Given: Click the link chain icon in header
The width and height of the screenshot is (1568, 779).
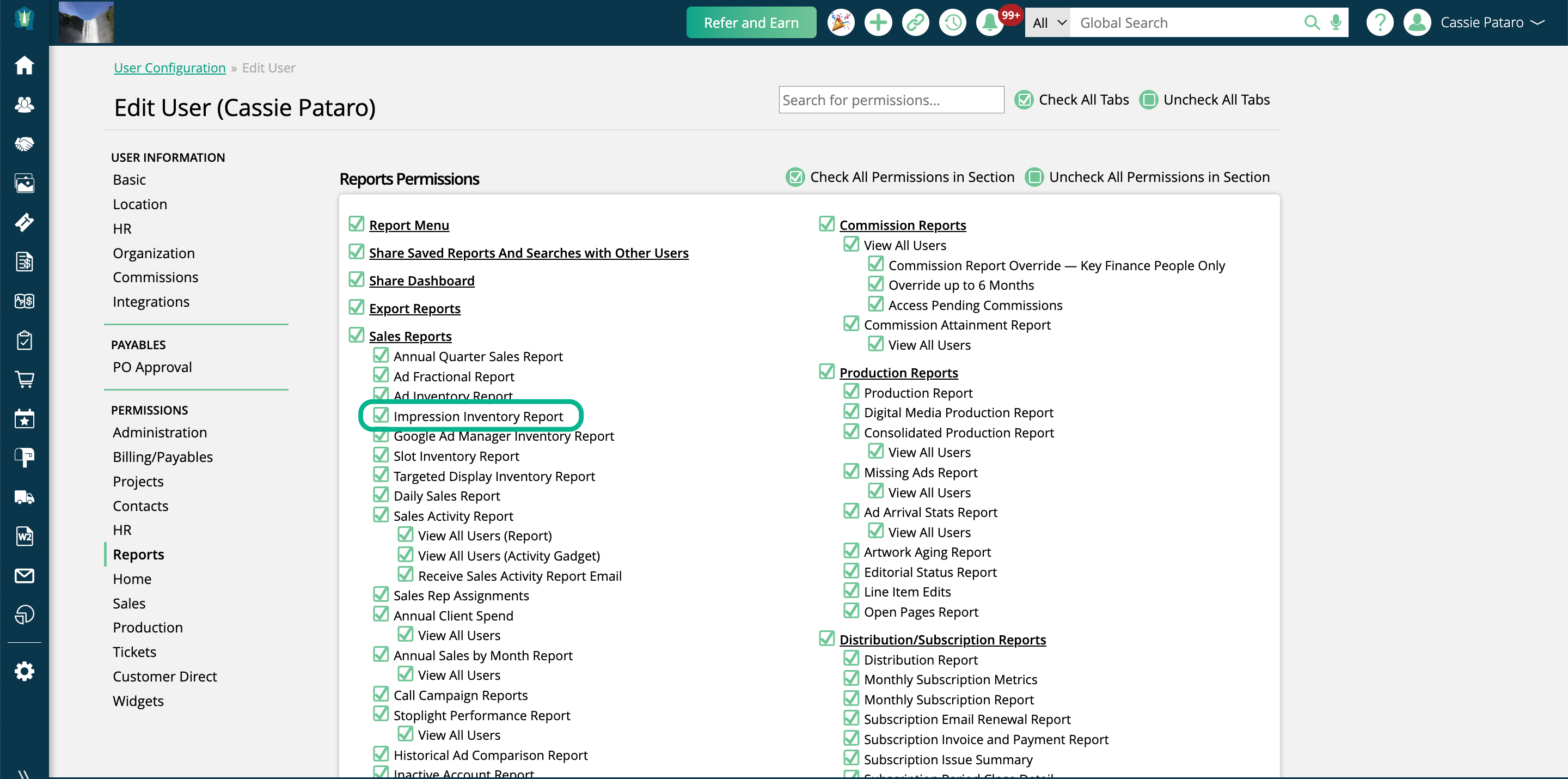Looking at the screenshot, I should coord(915,23).
